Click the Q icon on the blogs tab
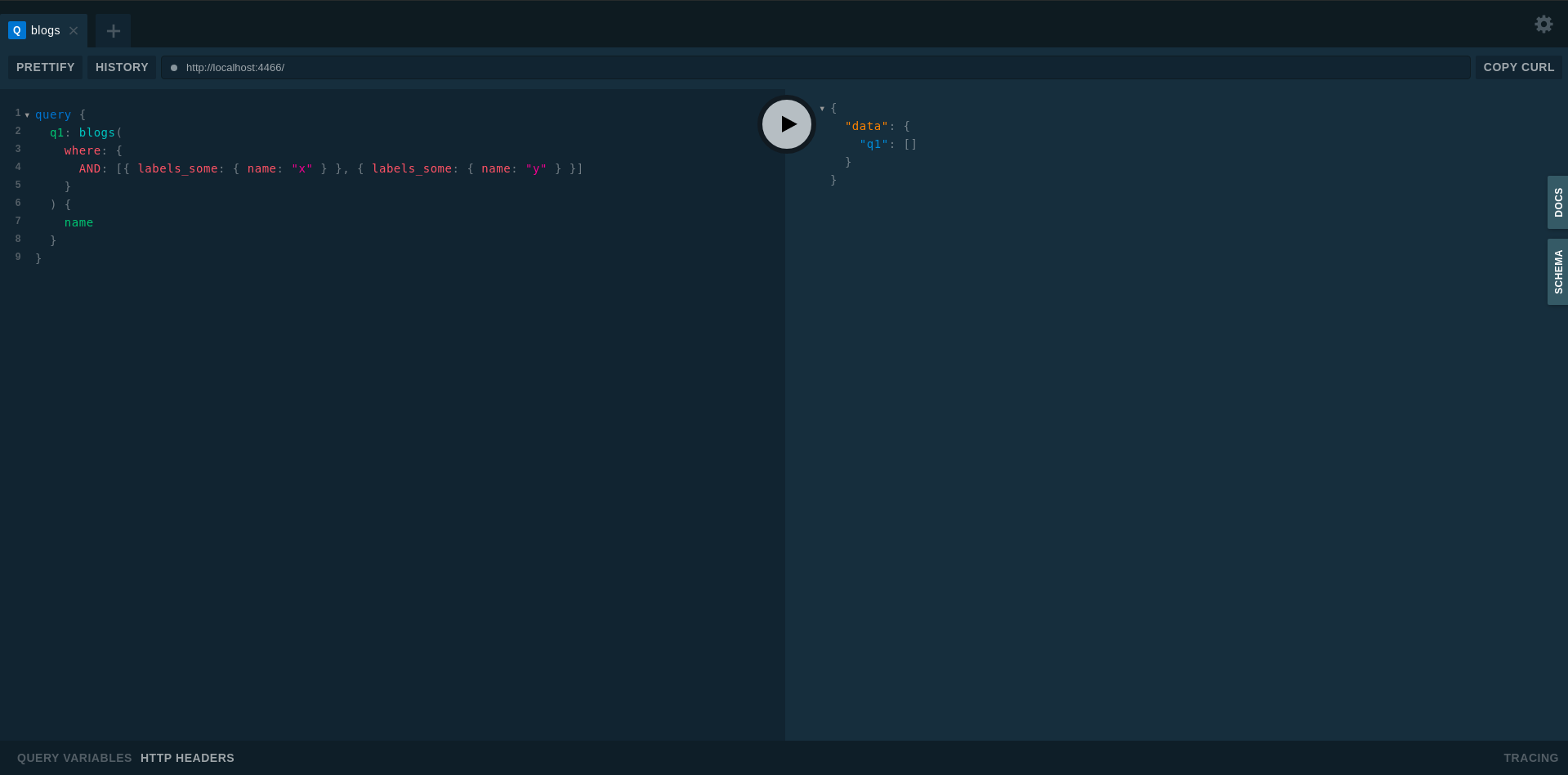The image size is (1568, 775). point(16,30)
